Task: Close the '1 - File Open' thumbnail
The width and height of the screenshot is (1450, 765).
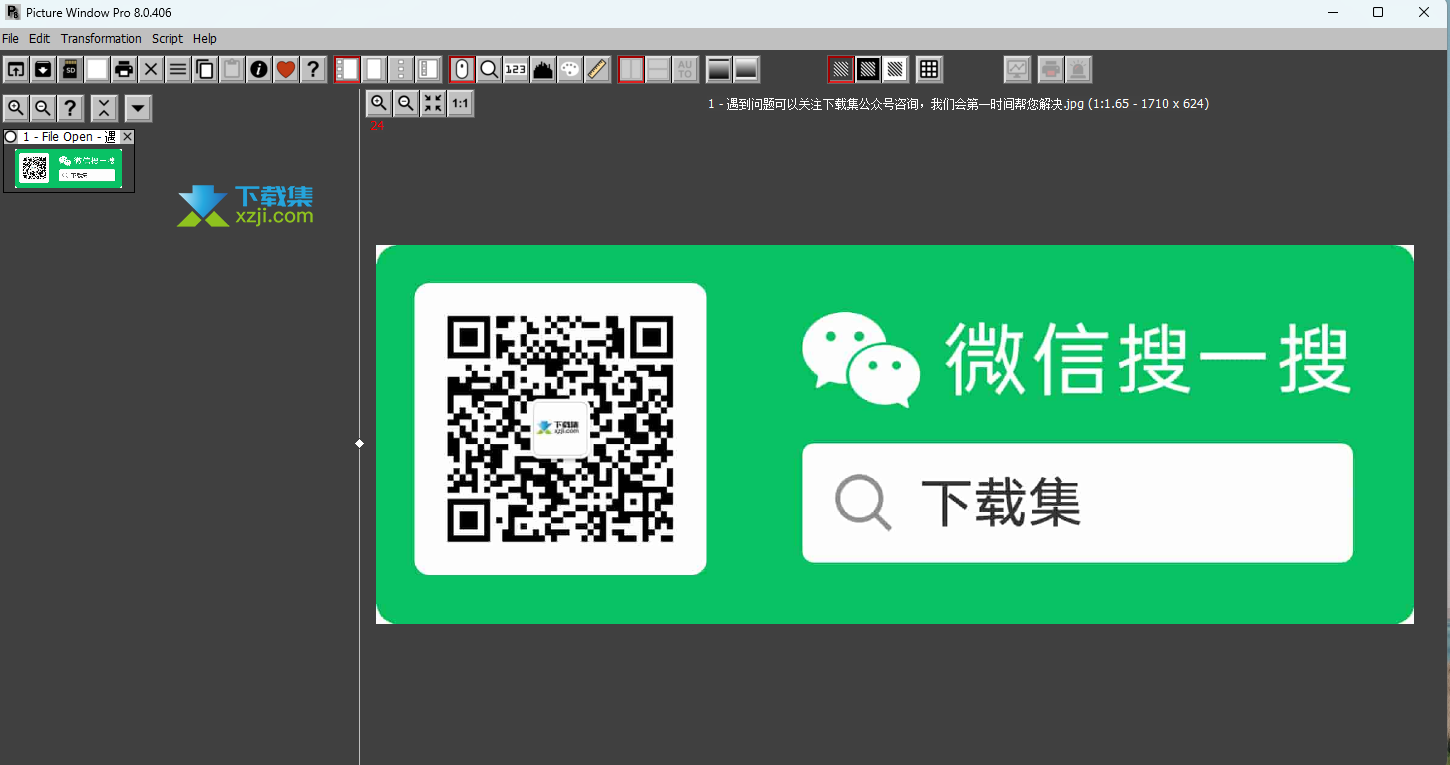Action: (x=127, y=137)
